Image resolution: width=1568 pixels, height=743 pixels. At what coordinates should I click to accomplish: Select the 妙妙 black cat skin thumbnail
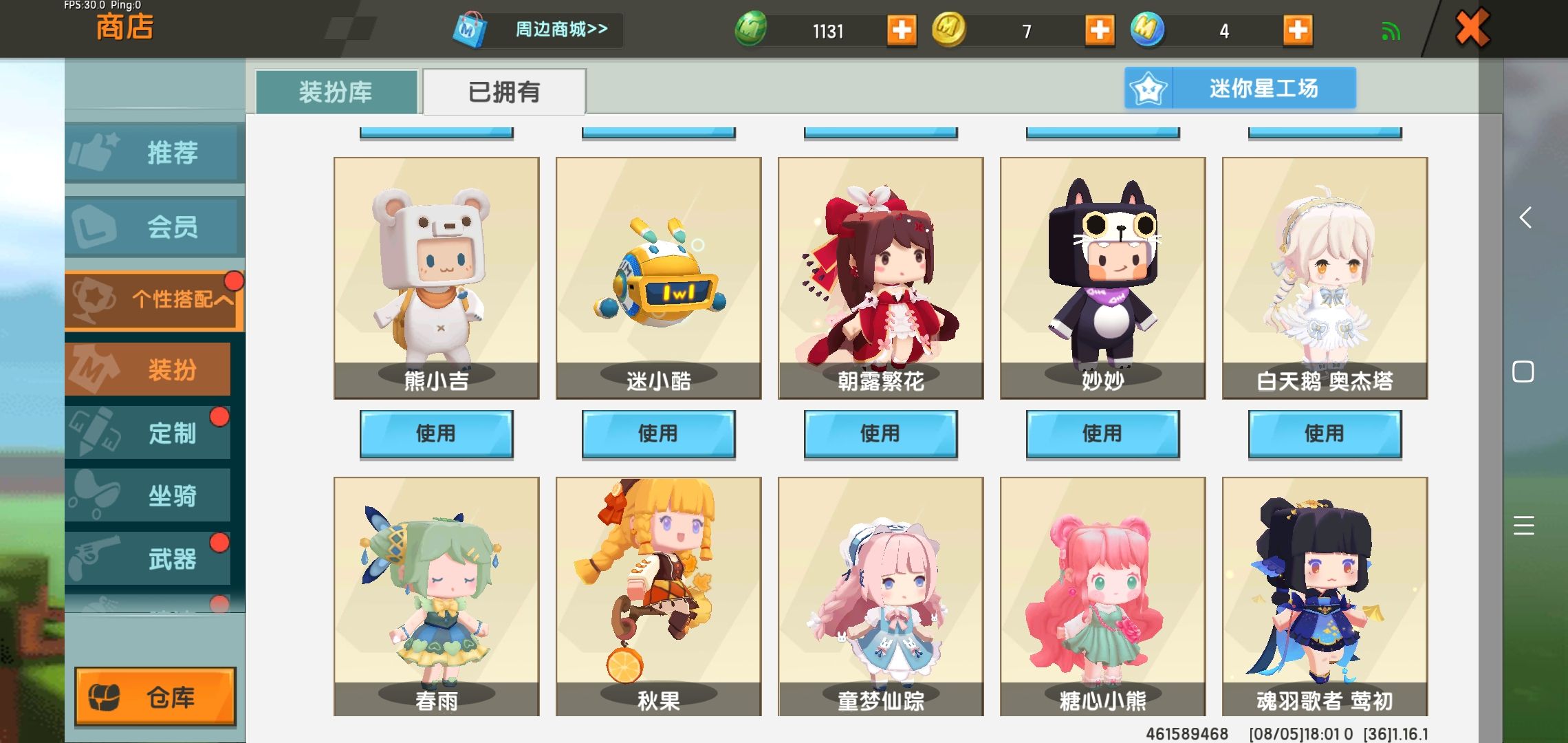(1102, 278)
